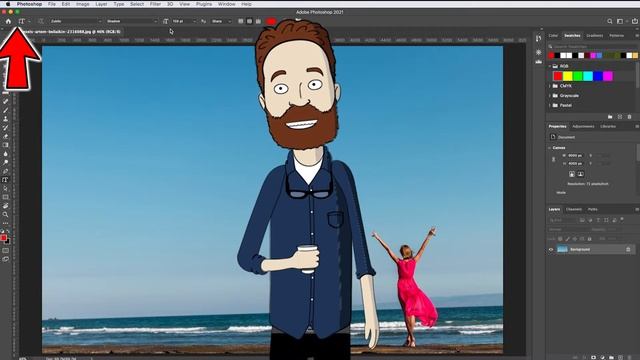
Task: Pick the cyan swatch in the RGB group
Action: click(588, 76)
